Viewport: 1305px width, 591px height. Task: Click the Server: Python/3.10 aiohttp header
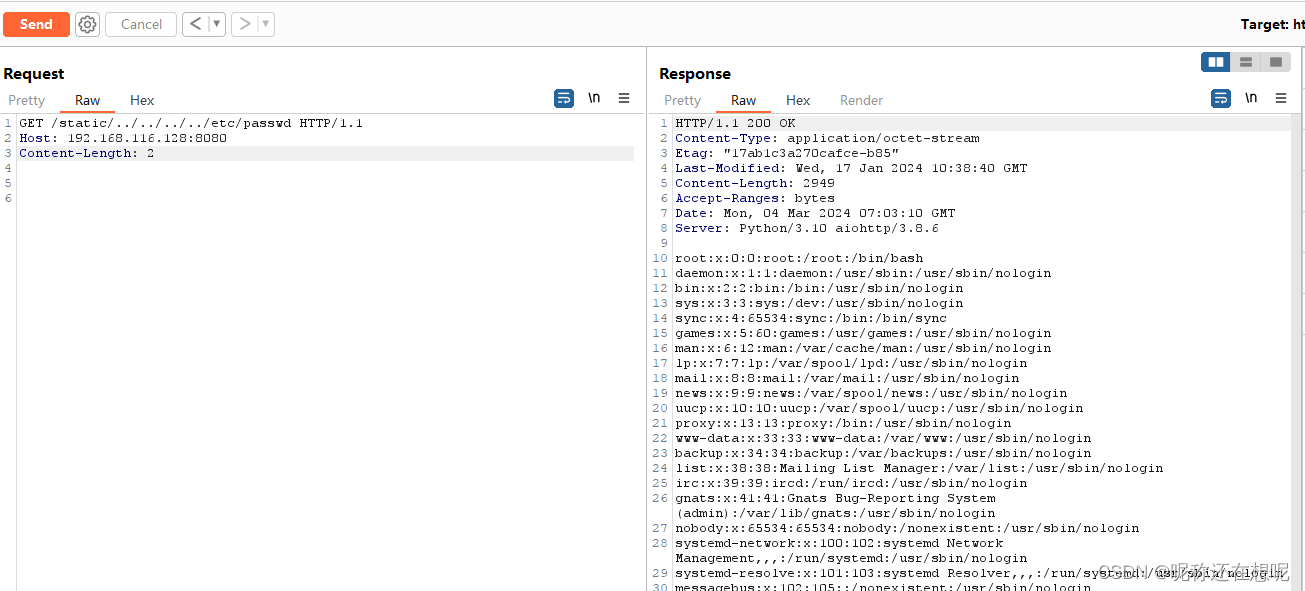coord(807,229)
